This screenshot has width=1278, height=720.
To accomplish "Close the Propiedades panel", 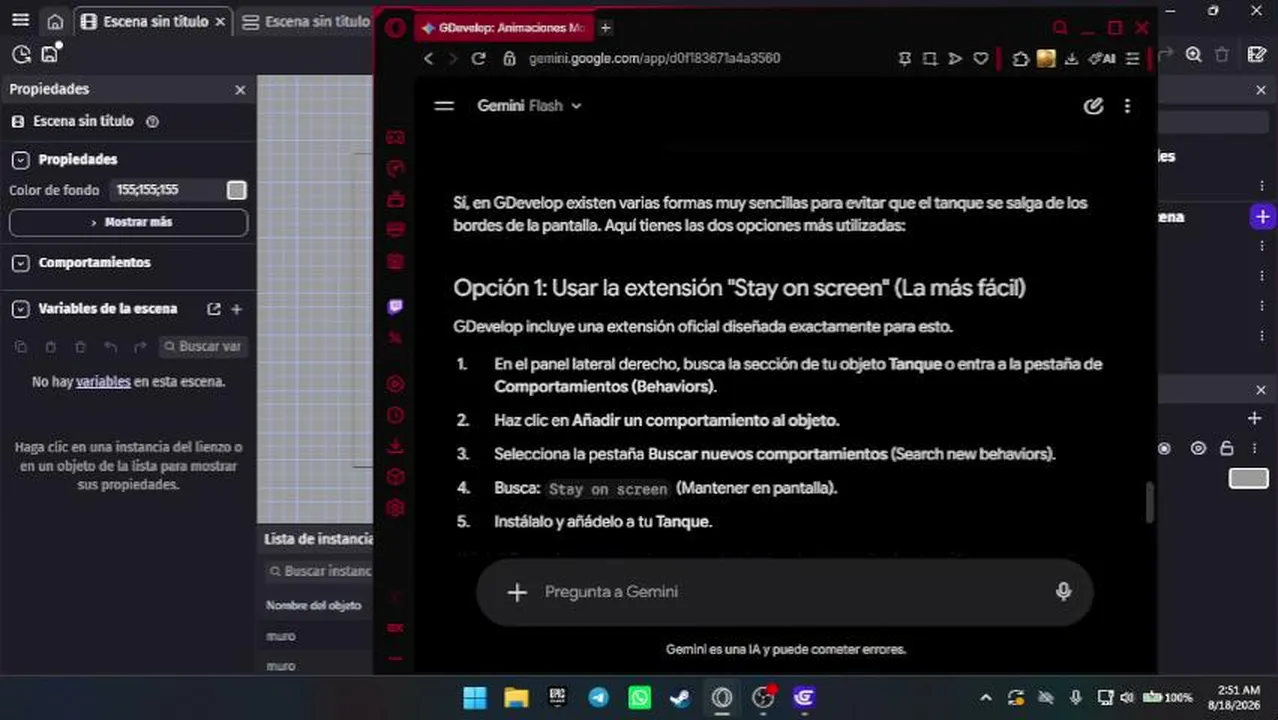I will (240, 90).
